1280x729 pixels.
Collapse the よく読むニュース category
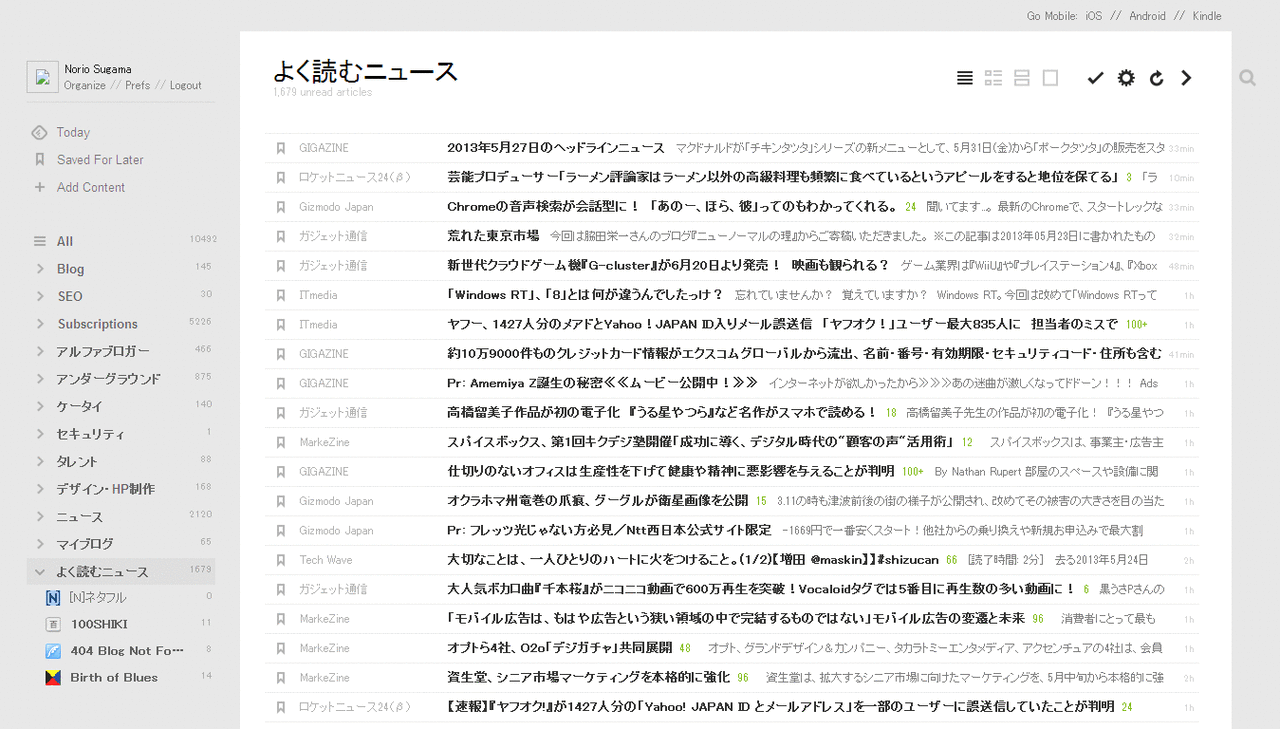pyautogui.click(x=40, y=572)
